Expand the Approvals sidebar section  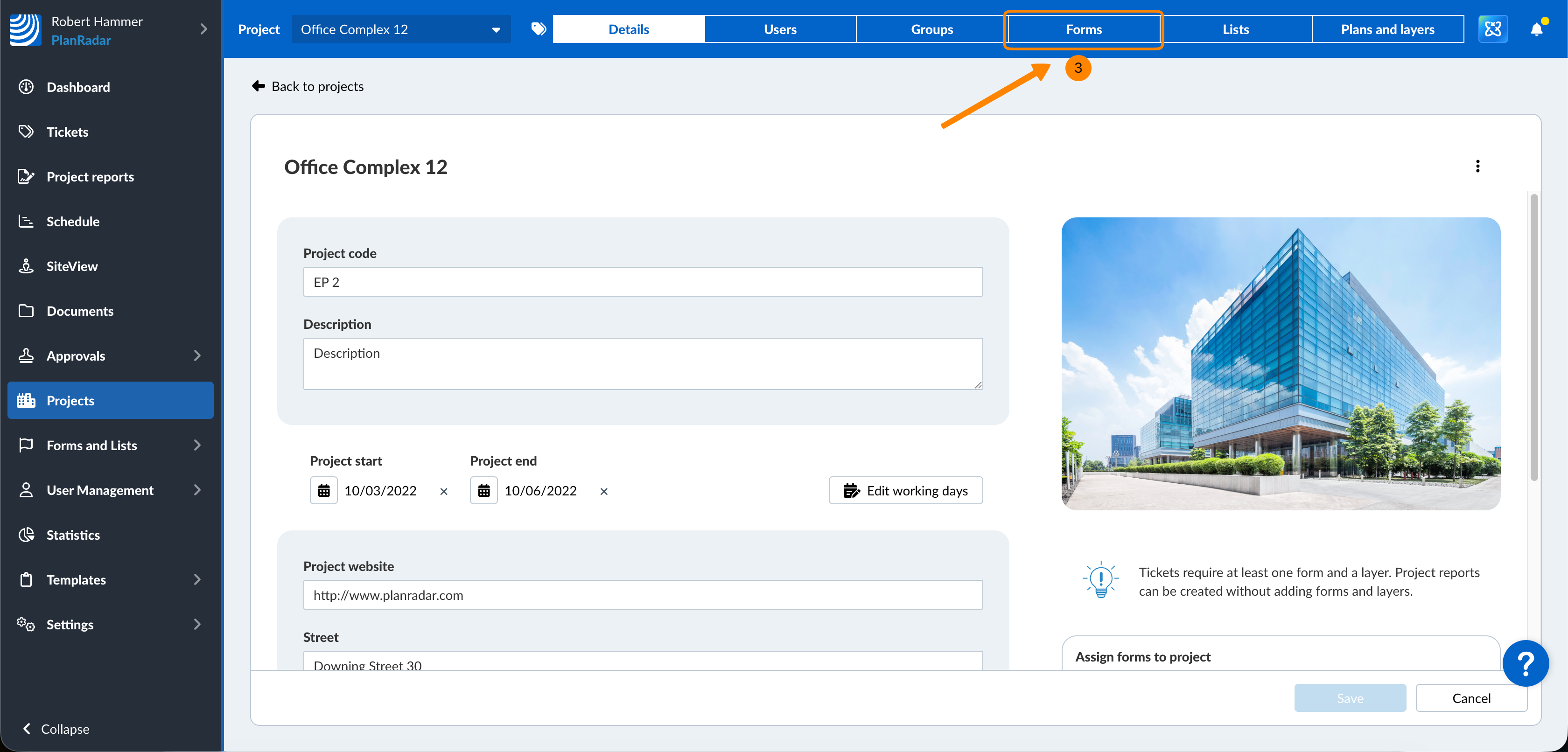pyautogui.click(x=196, y=355)
